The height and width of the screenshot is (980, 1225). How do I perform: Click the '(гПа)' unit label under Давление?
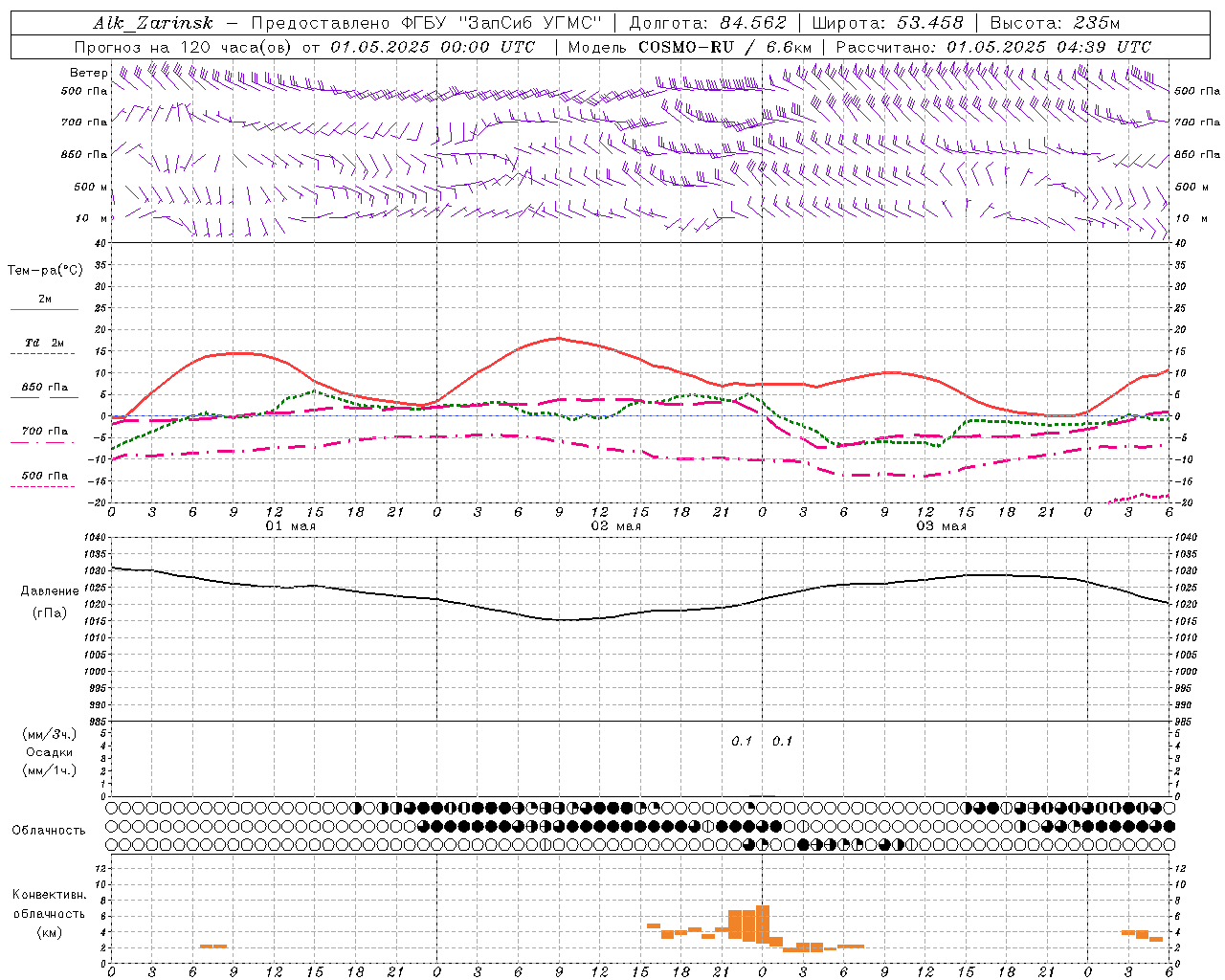coord(50,613)
